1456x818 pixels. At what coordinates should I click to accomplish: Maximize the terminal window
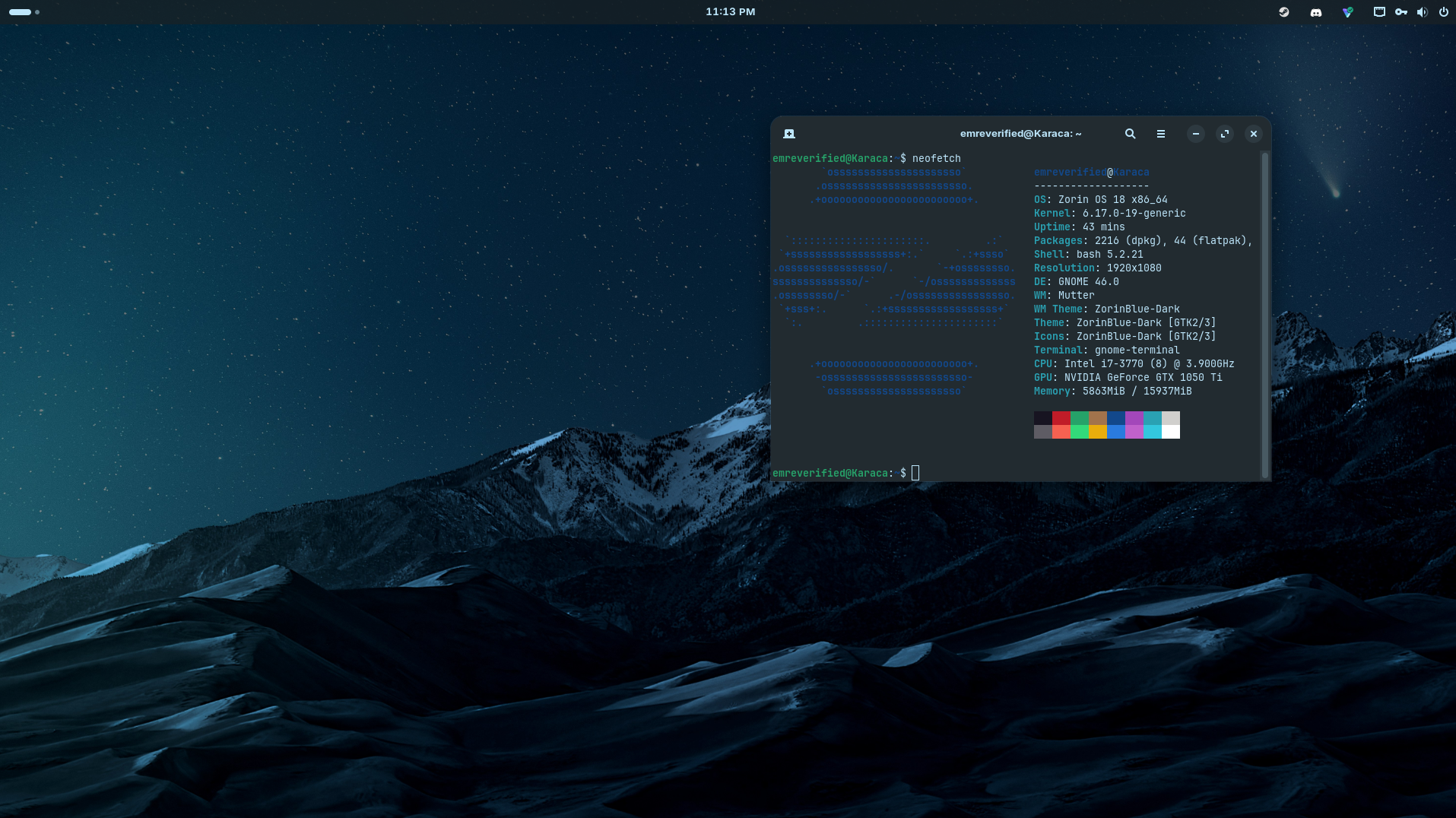[x=1225, y=134]
